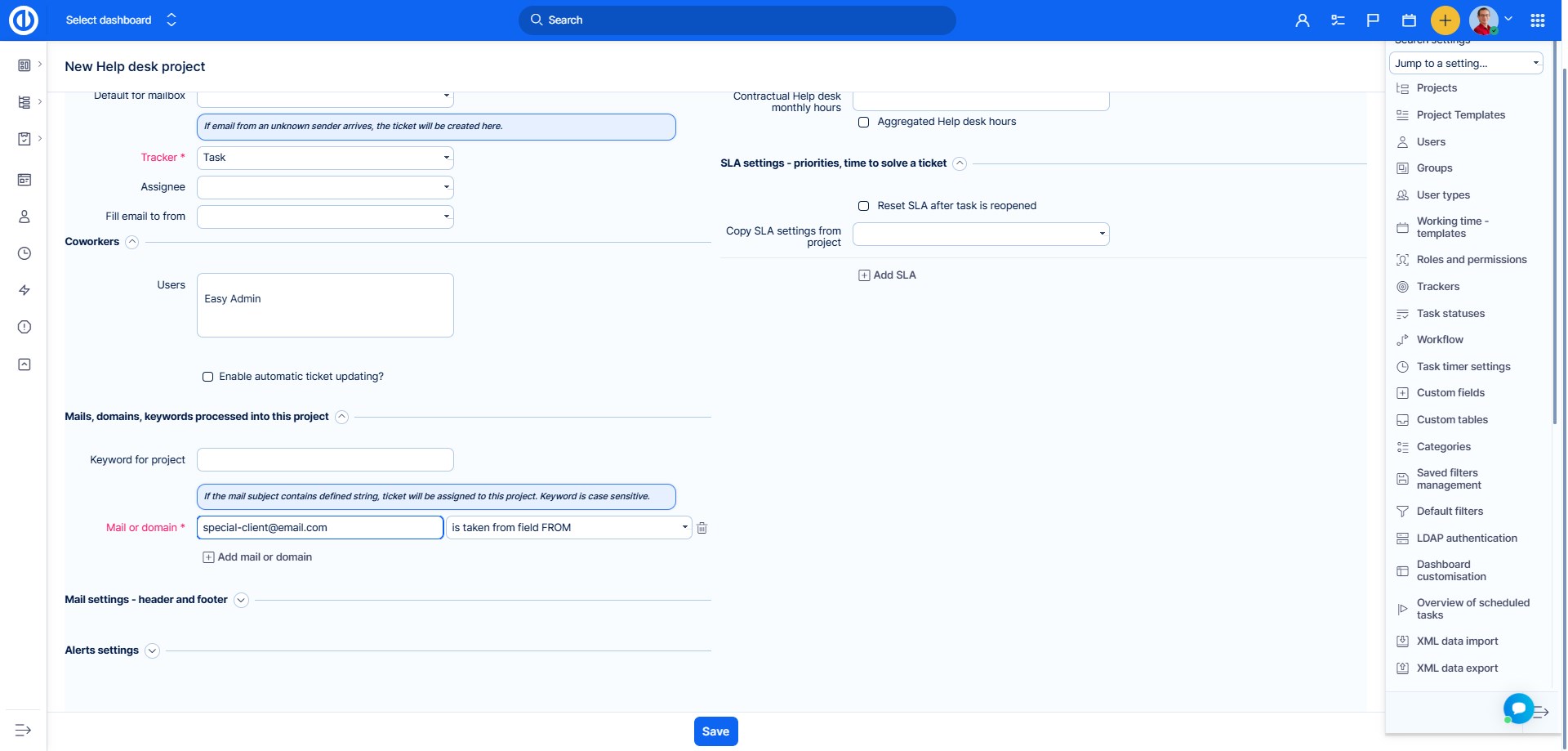Enable automatic ticket updating checkbox
This screenshot has width=1568, height=751.
(208, 377)
